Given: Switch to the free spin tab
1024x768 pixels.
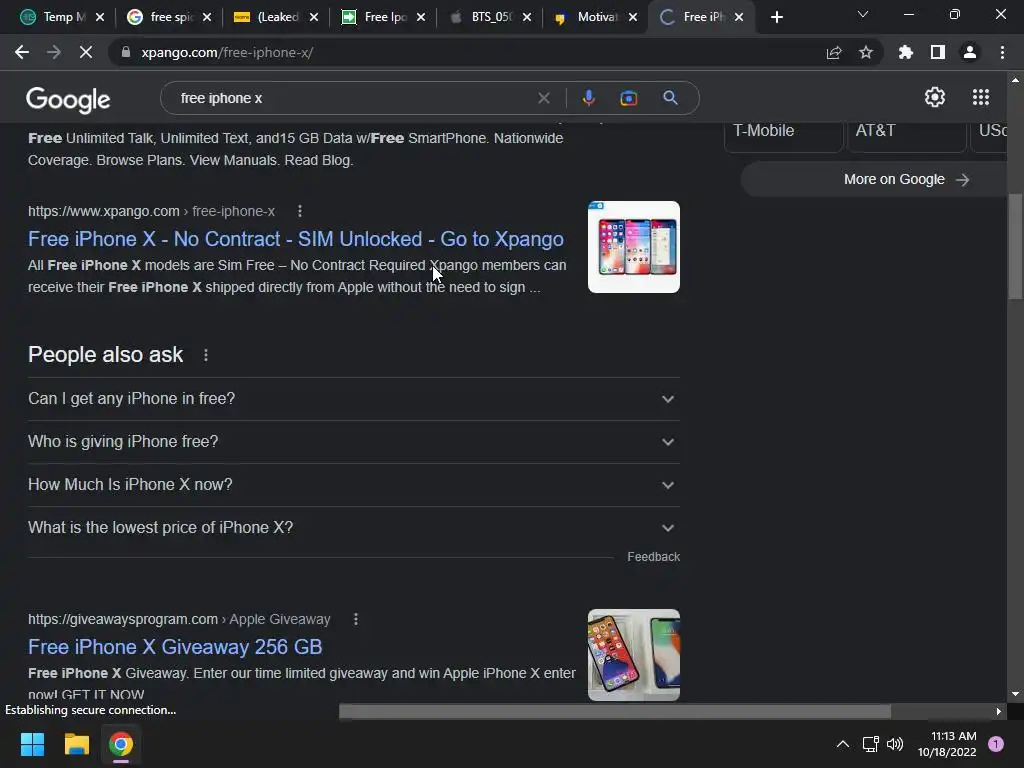Looking at the screenshot, I should tap(163, 17).
